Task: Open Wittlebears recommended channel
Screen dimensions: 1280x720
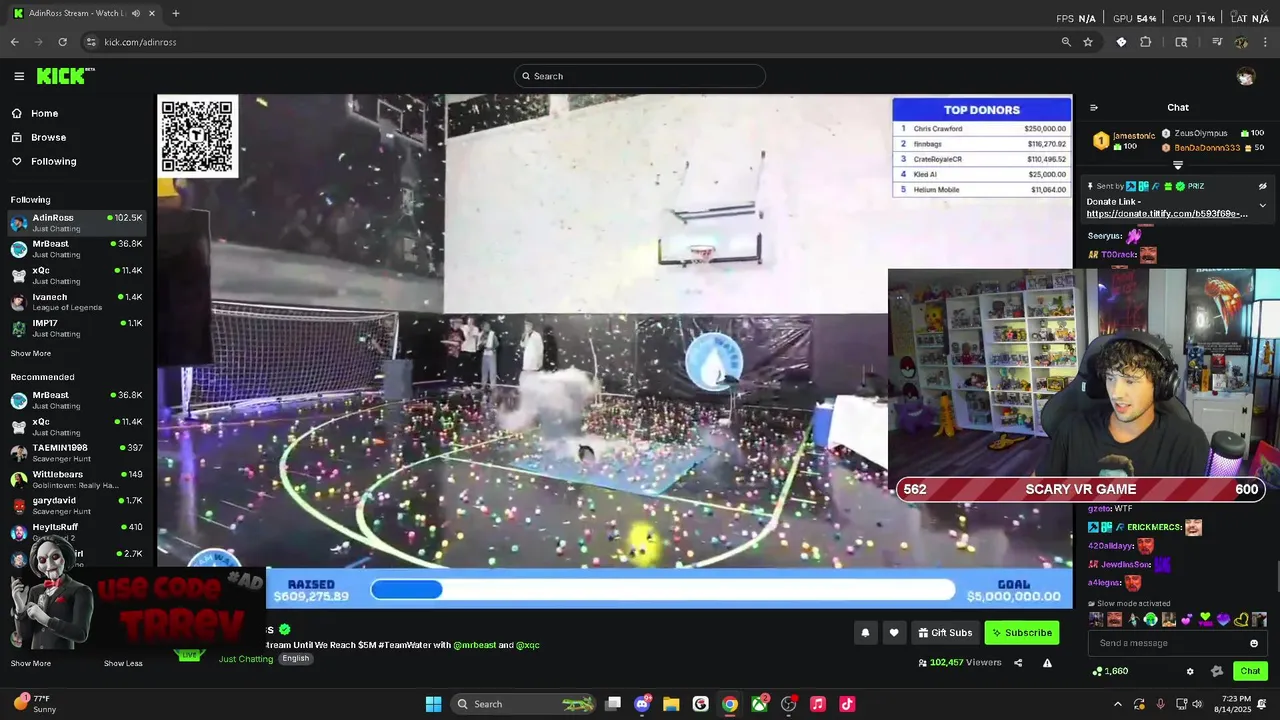Action: [77, 479]
